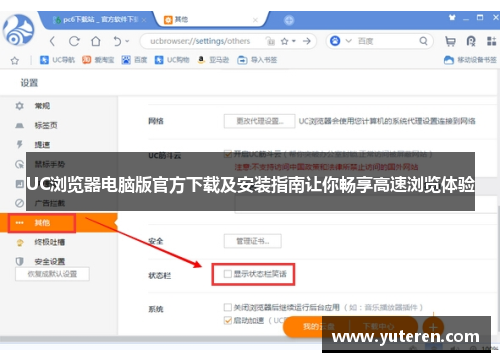Screen dimensions: 500x362
Task: Click the R extension icon in toolbar
Action: 471,41
